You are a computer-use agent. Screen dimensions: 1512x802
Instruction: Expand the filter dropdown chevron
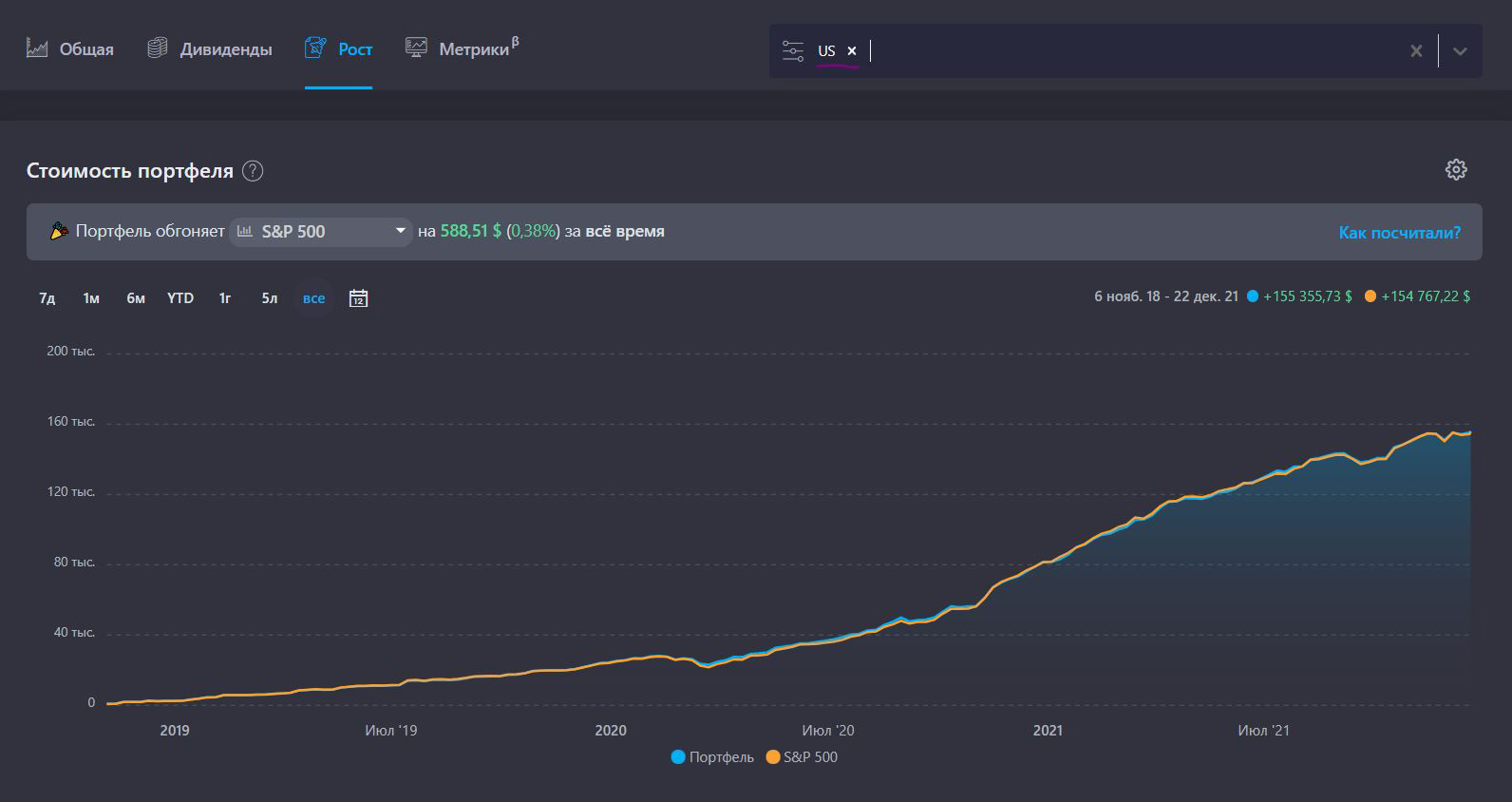click(1460, 51)
